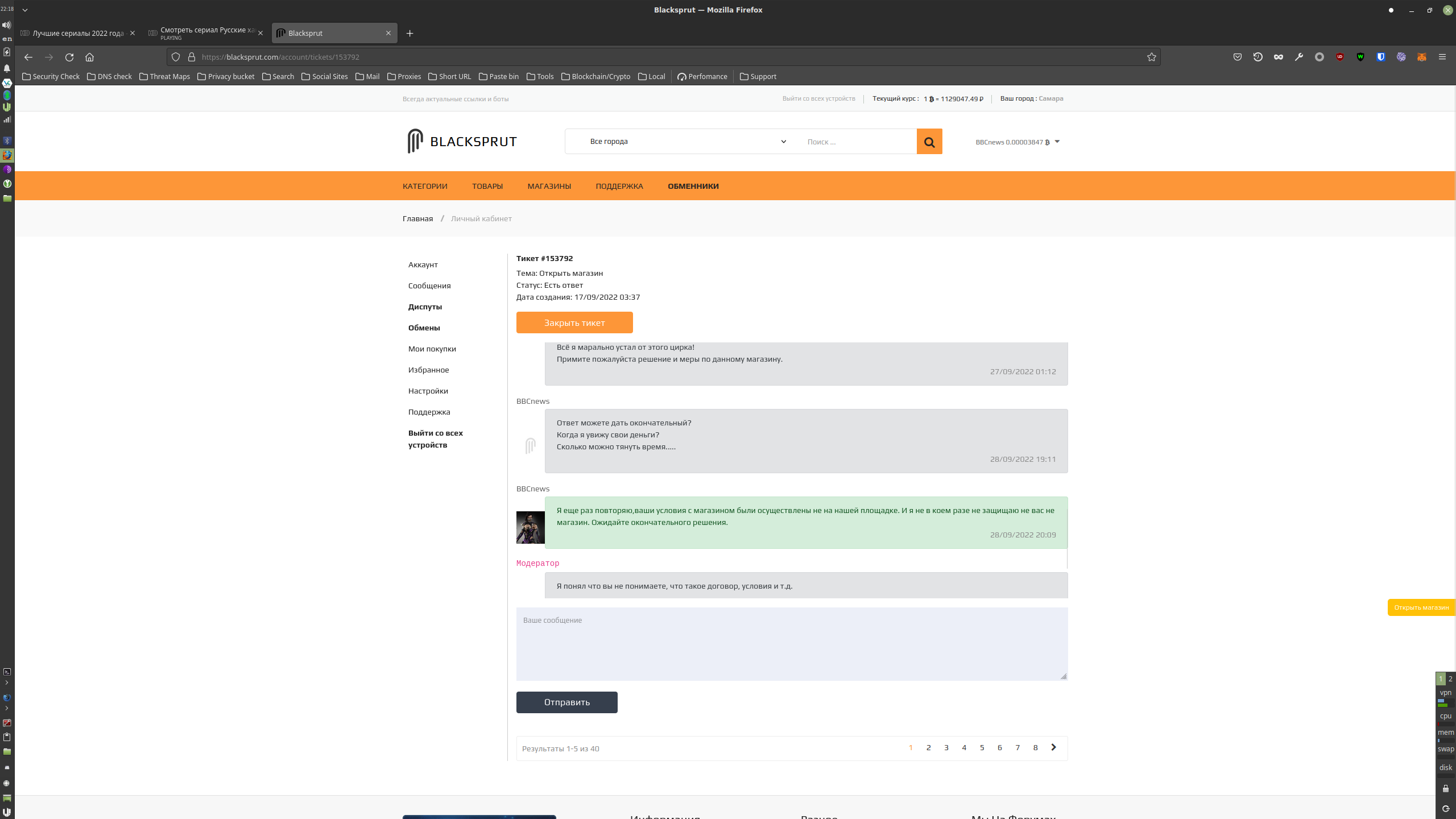Click the Самара city link
This screenshot has width=1456, height=819.
(x=1050, y=98)
